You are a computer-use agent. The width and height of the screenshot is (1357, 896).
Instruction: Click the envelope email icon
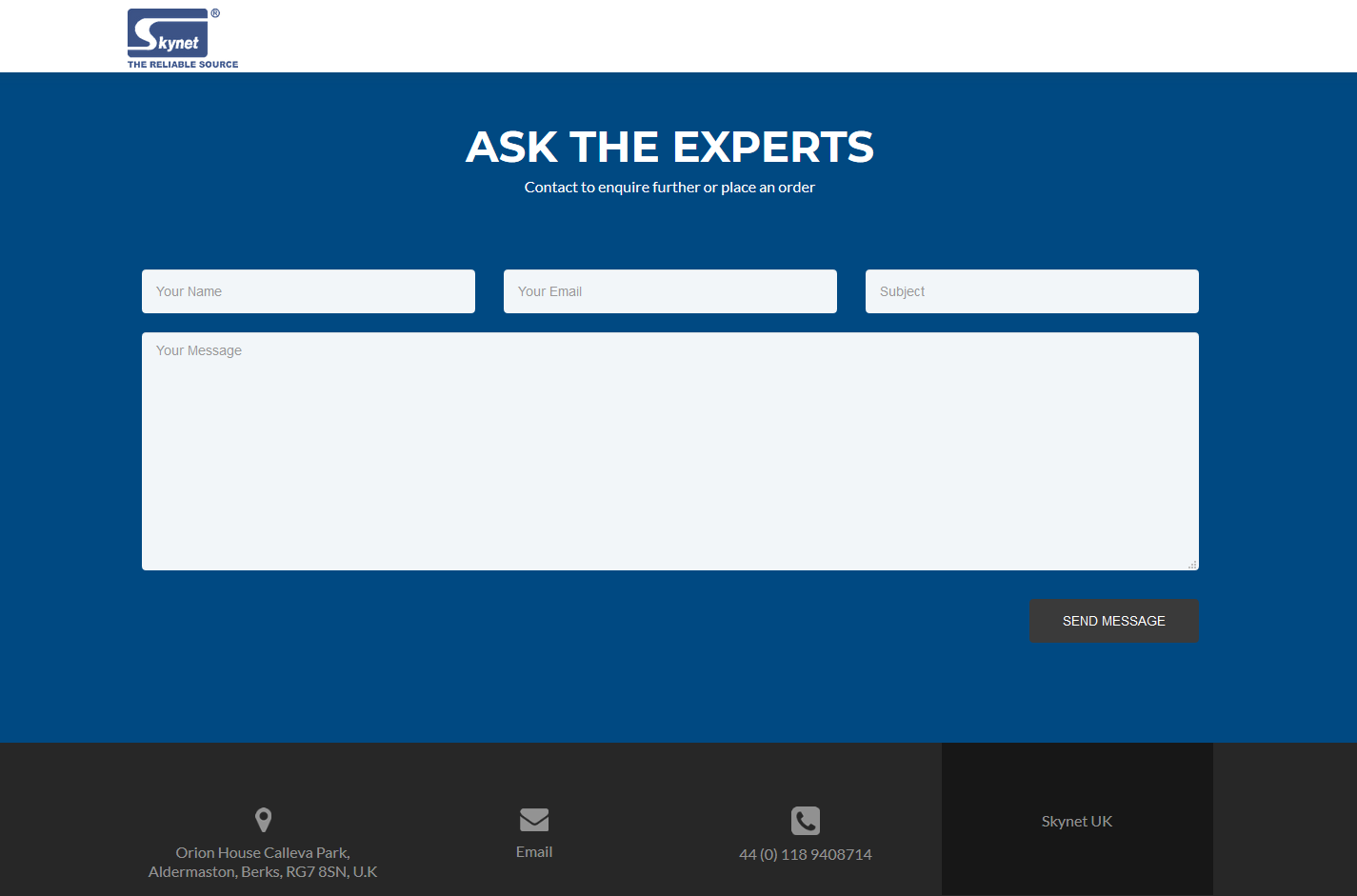pos(534,820)
